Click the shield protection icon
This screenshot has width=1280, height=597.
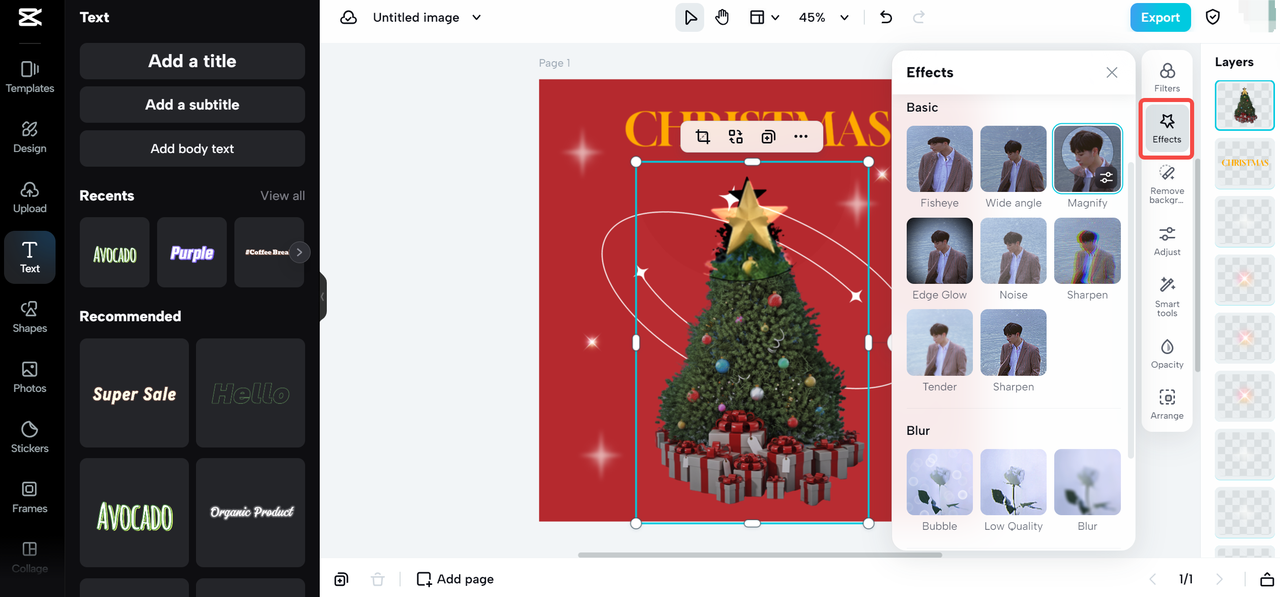1213,17
